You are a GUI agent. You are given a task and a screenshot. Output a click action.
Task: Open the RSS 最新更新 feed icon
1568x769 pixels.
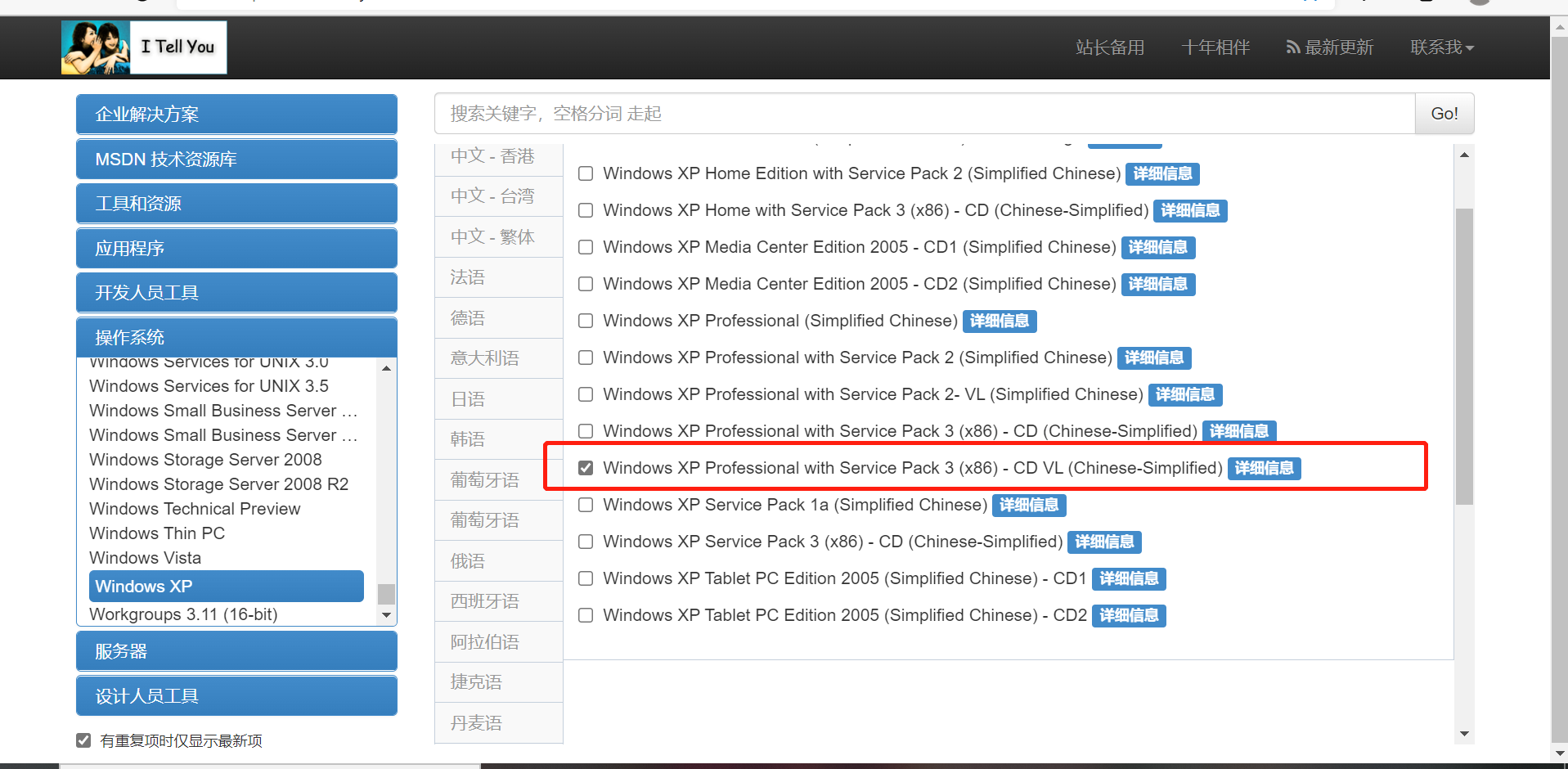click(x=1292, y=47)
